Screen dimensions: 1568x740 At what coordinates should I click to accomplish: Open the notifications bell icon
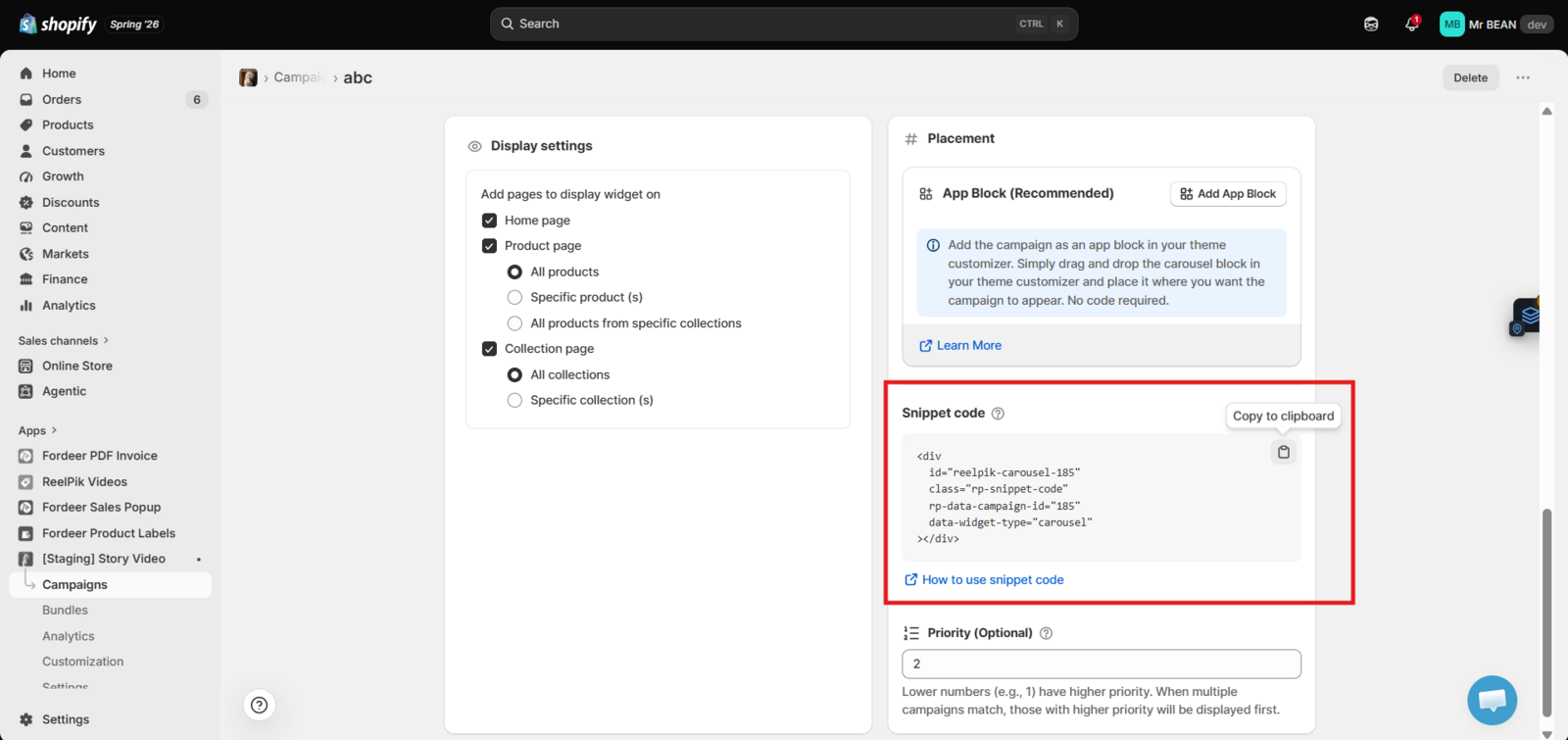coord(1411,25)
